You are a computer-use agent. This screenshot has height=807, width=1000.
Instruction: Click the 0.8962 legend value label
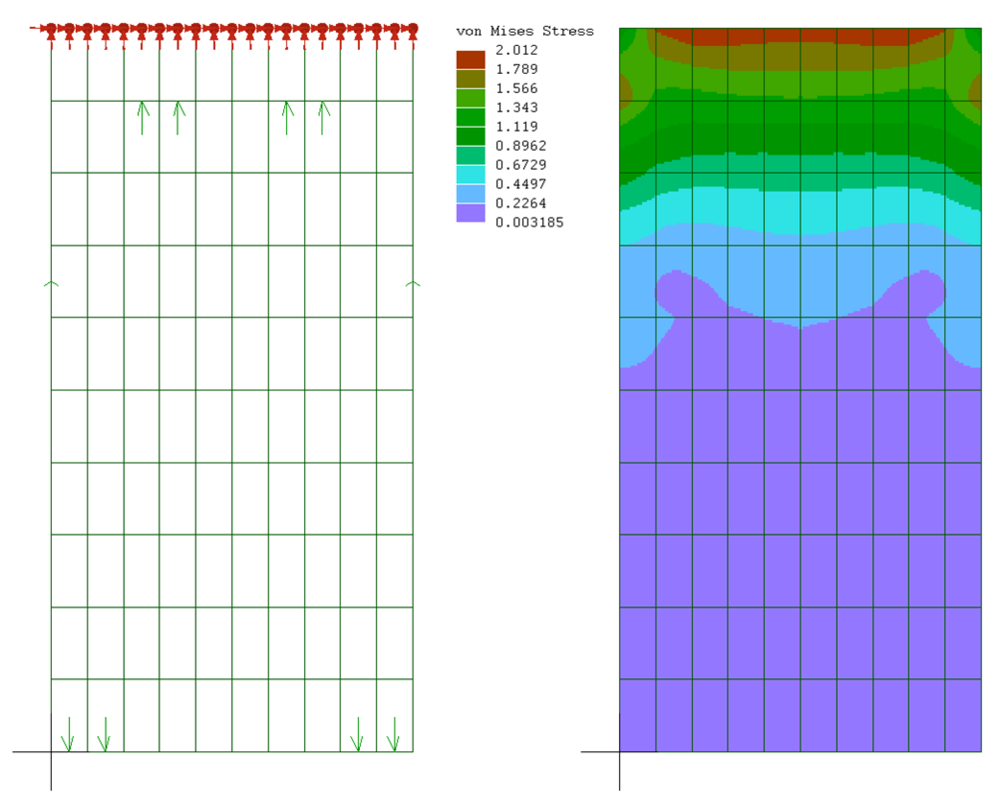520,146
